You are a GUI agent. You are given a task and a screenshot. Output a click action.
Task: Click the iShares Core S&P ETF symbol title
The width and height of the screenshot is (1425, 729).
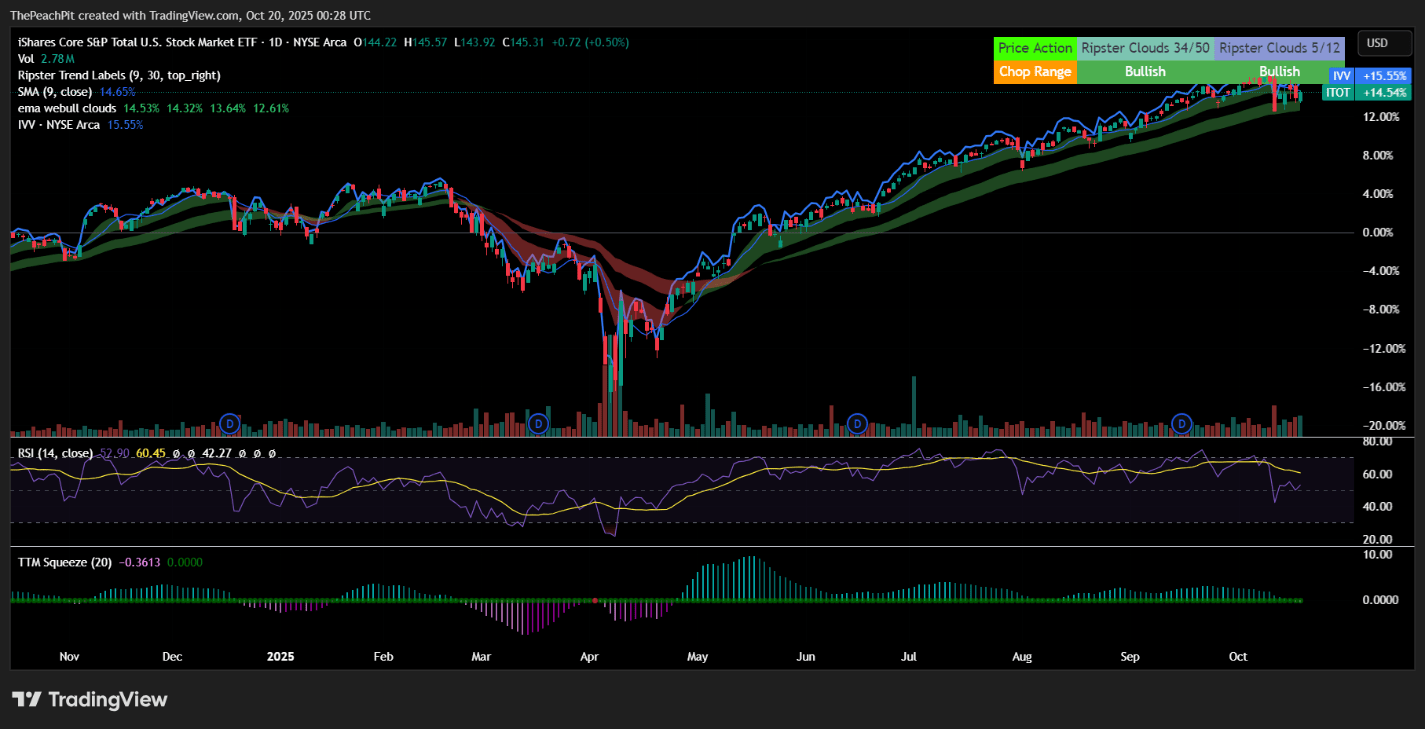[x=180, y=43]
